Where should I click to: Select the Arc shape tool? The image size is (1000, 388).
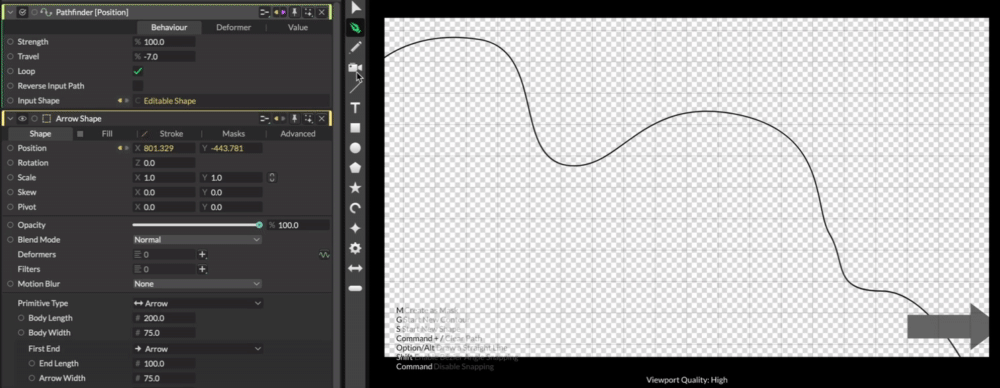point(355,208)
